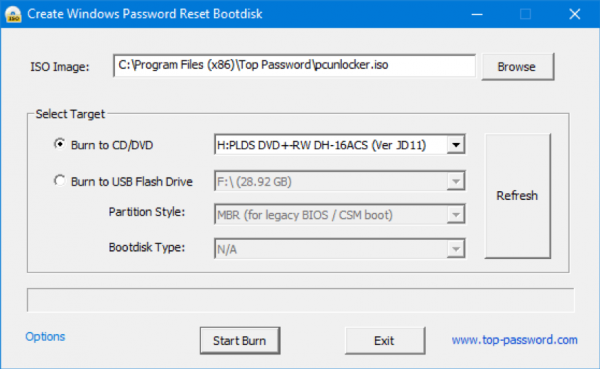Click the window title bar text
600x369 pixels.
[x=145, y=14]
